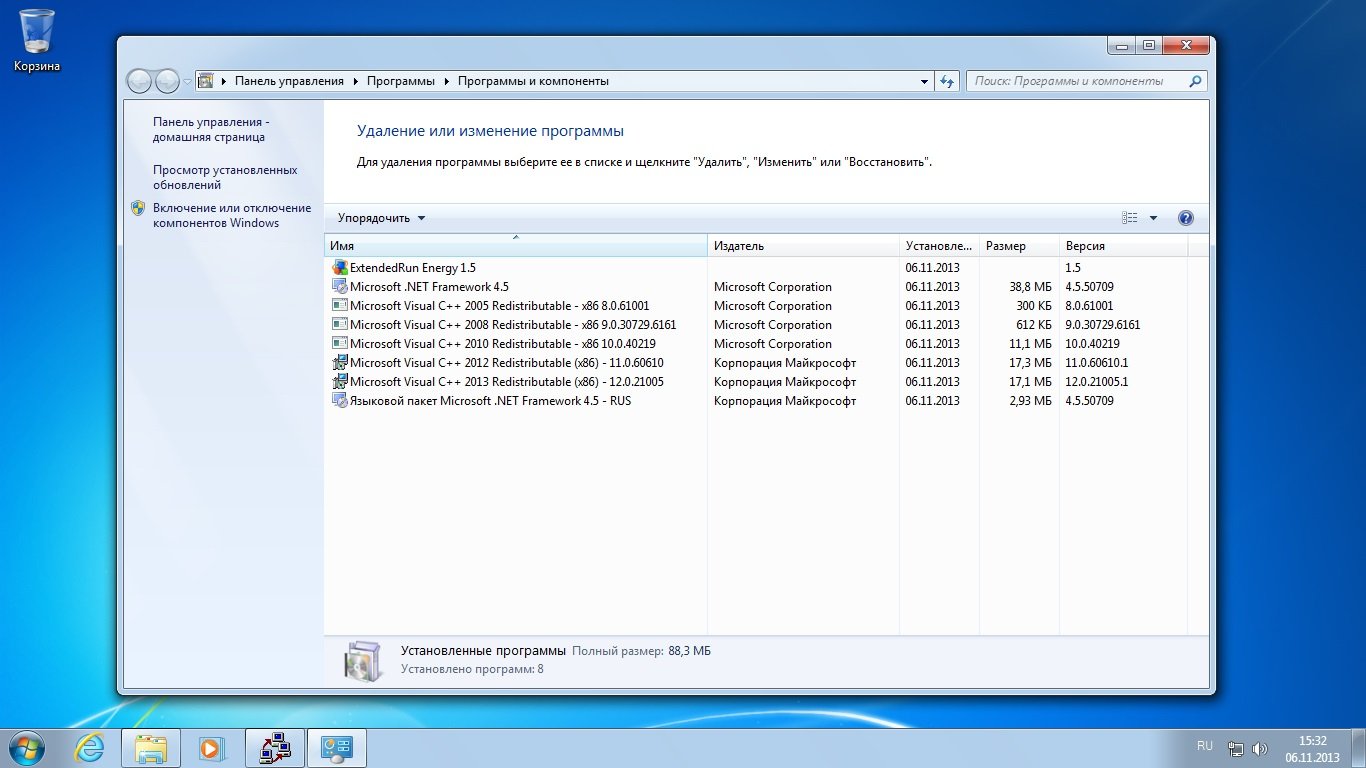Select Visual C++ 2005 Redistributable icon
The width and height of the screenshot is (1366, 768).
tap(340, 306)
